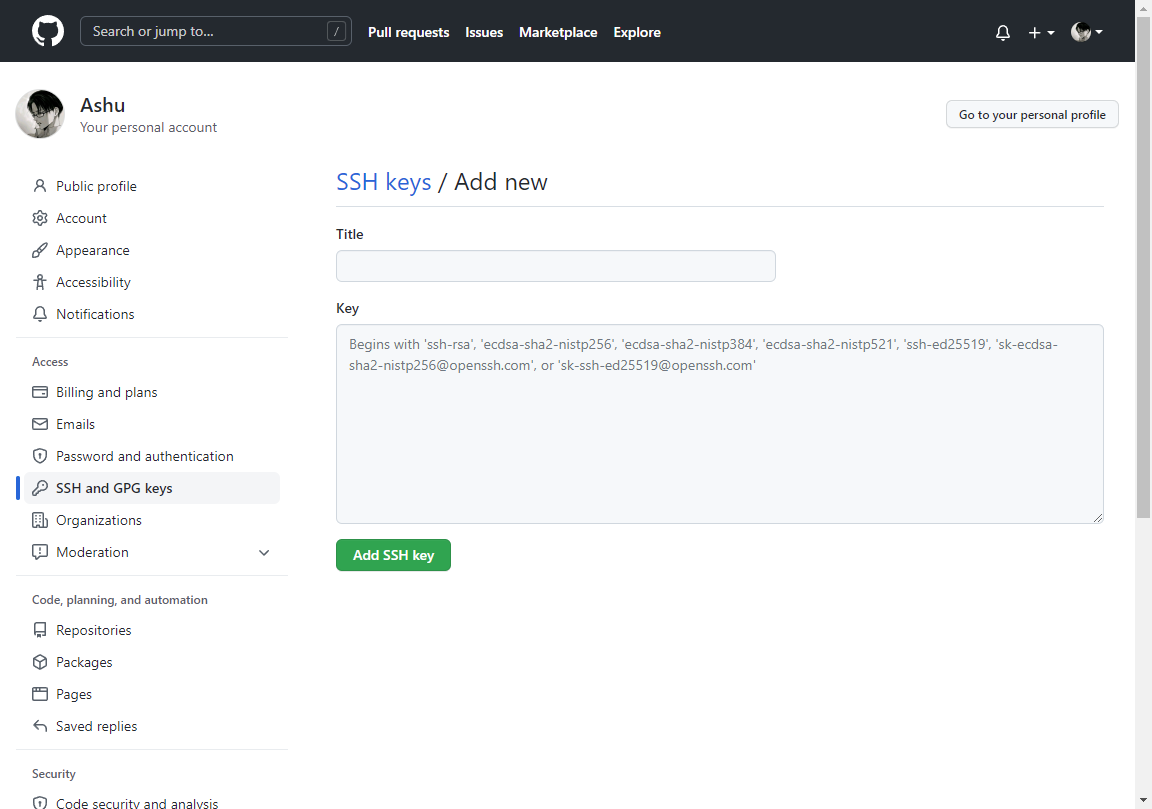Image resolution: width=1152 pixels, height=809 pixels.
Task: Click the key icon beside SSH and GPG keys
Action: (40, 488)
